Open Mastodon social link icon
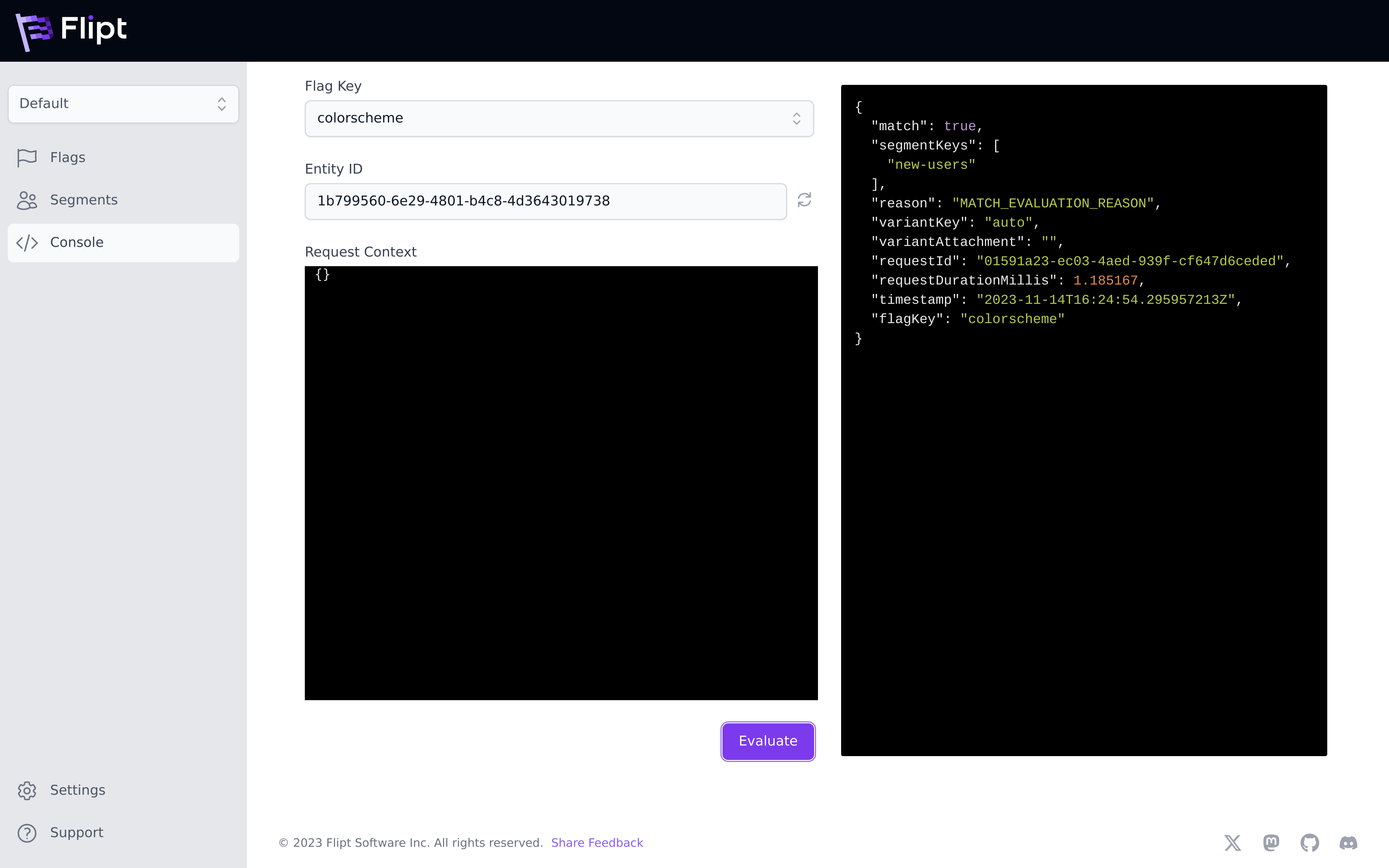This screenshot has width=1389, height=868. click(1271, 843)
